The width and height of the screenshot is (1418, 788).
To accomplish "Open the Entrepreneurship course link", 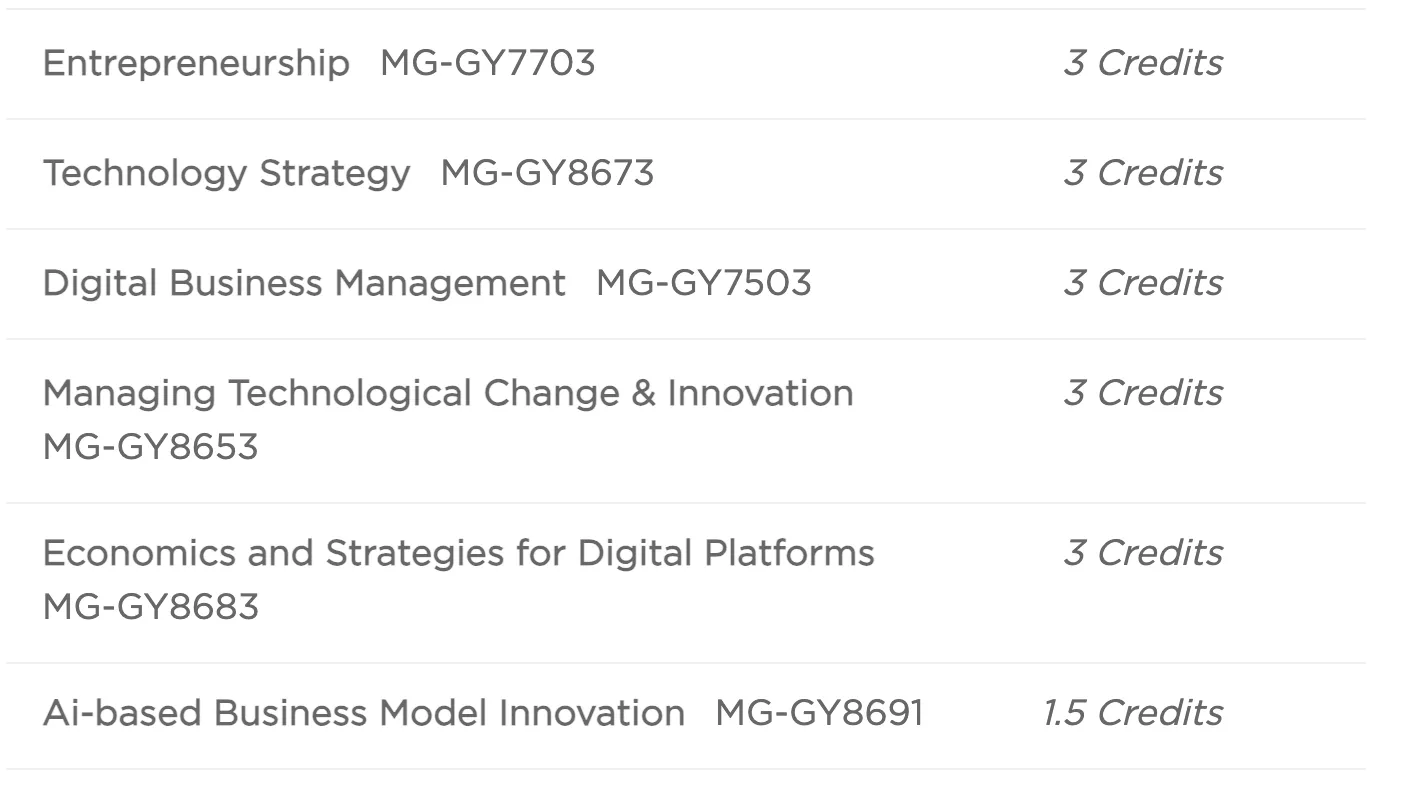I will (x=196, y=64).
